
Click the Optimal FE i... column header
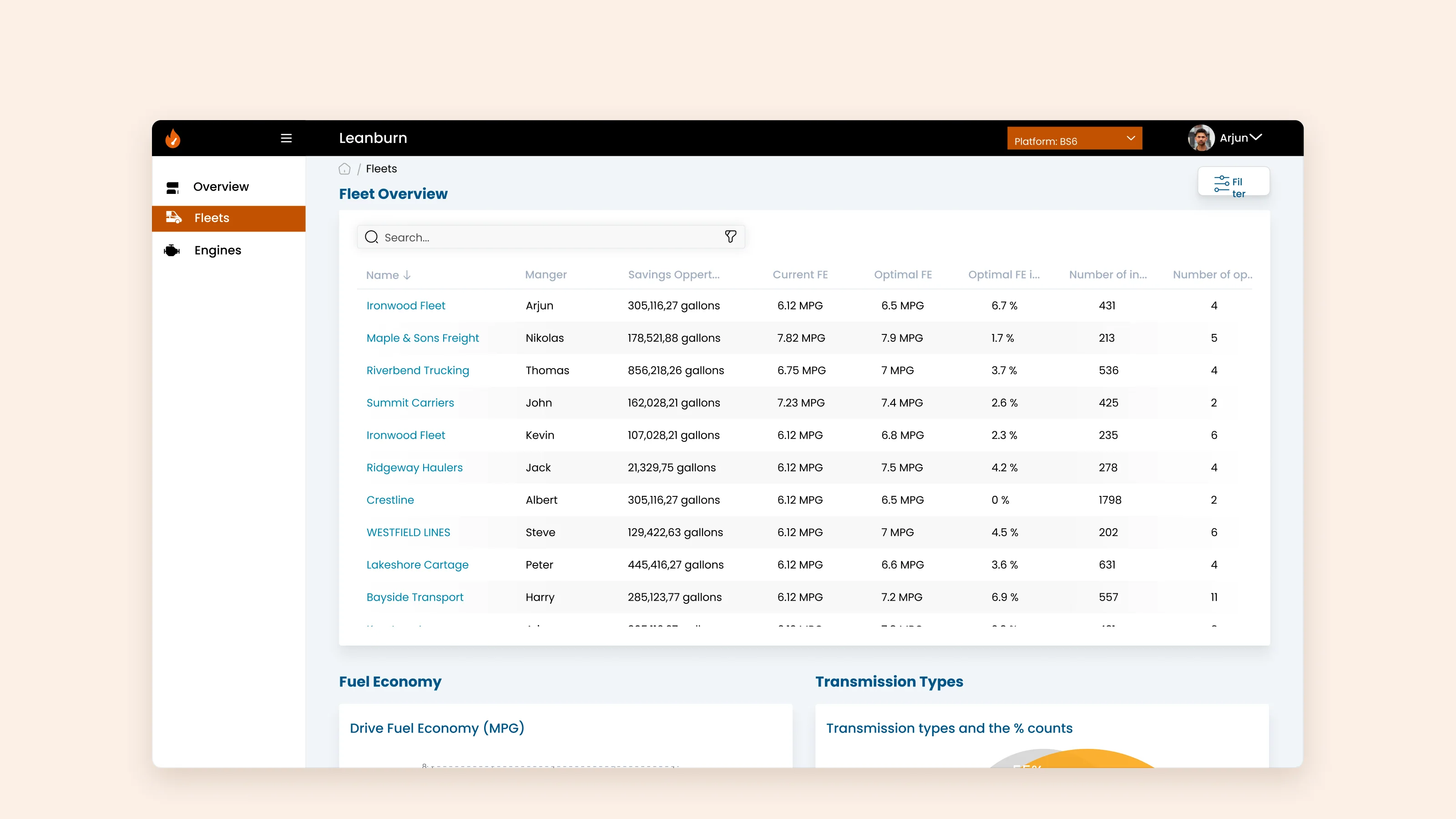point(1004,275)
